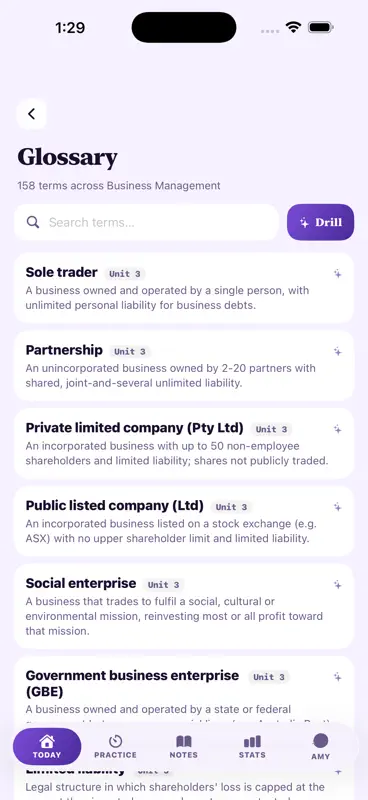Switch to the Practice tab
Screen dimensions: 368x800
[115, 747]
